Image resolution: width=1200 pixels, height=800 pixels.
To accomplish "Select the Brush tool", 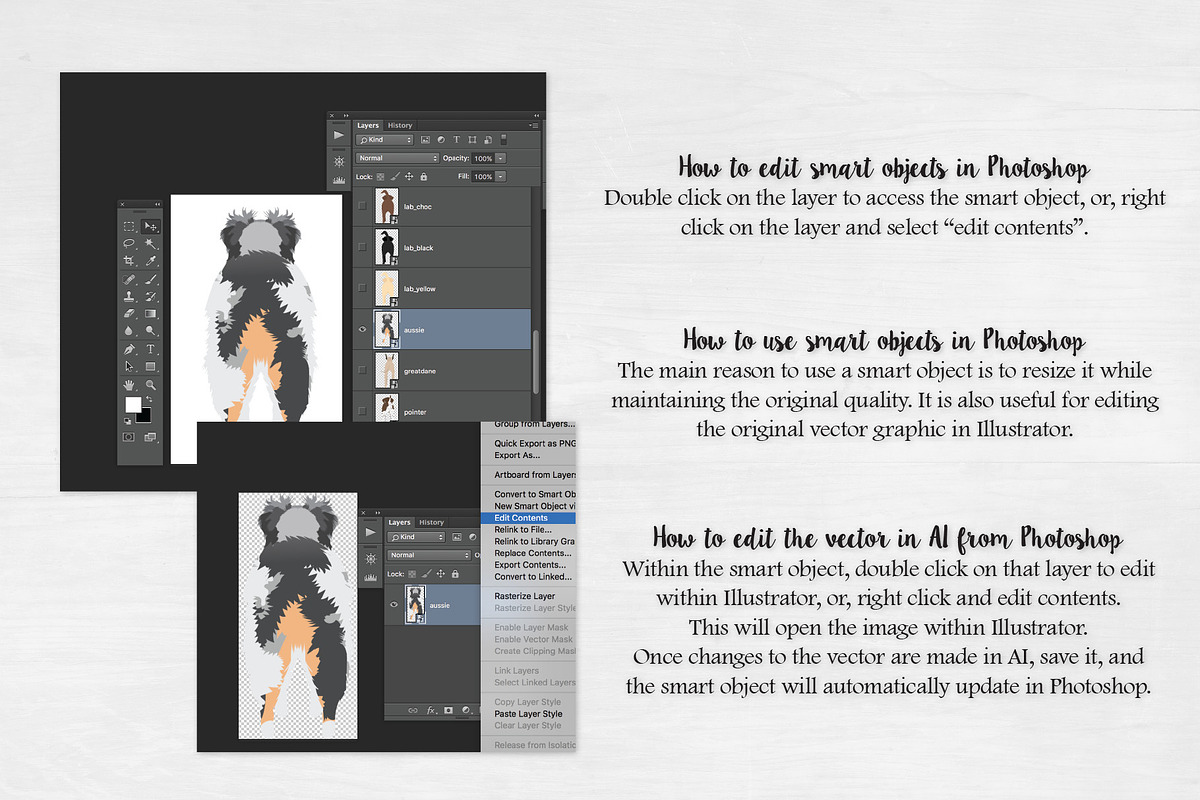I will pos(151,279).
